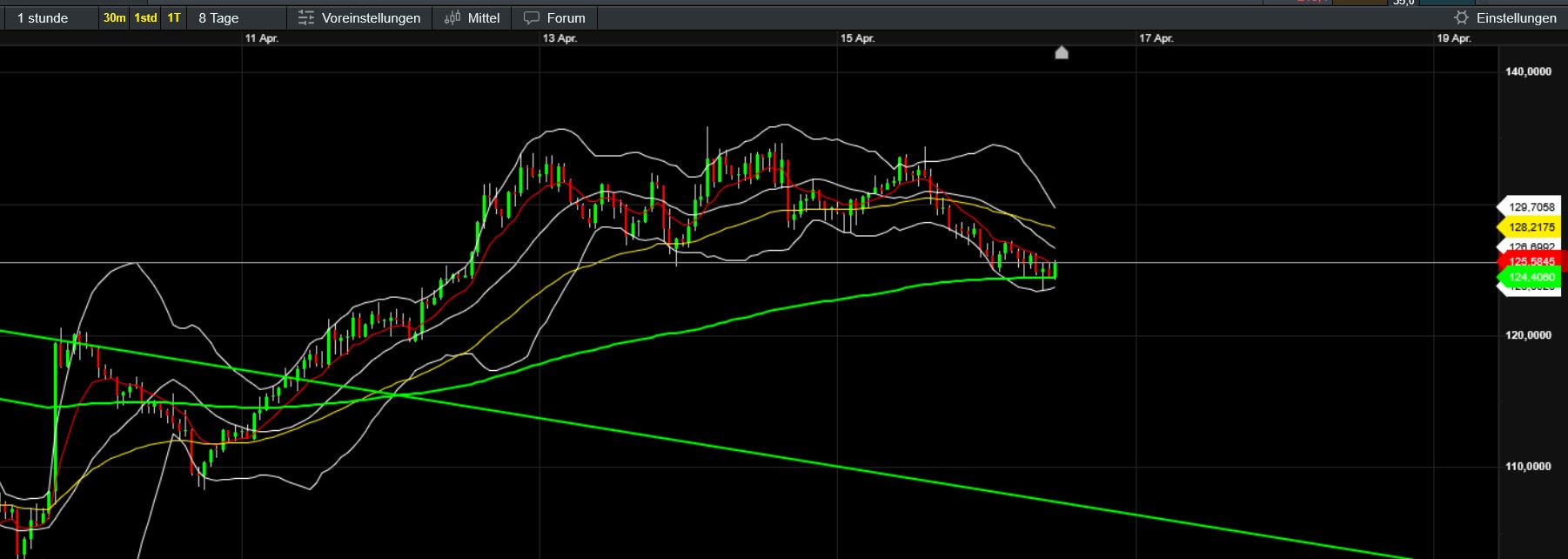Click the 120,0000 price axis value

tap(1529, 335)
